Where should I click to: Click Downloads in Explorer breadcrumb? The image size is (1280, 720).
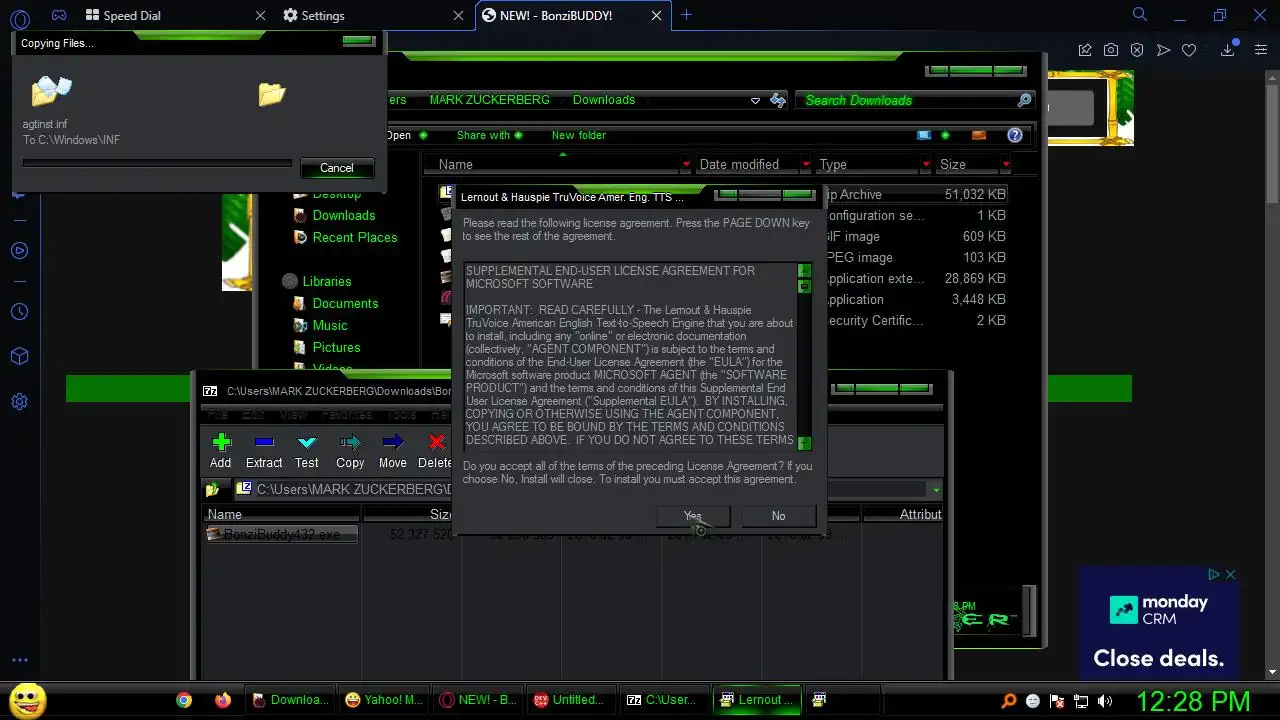(604, 100)
